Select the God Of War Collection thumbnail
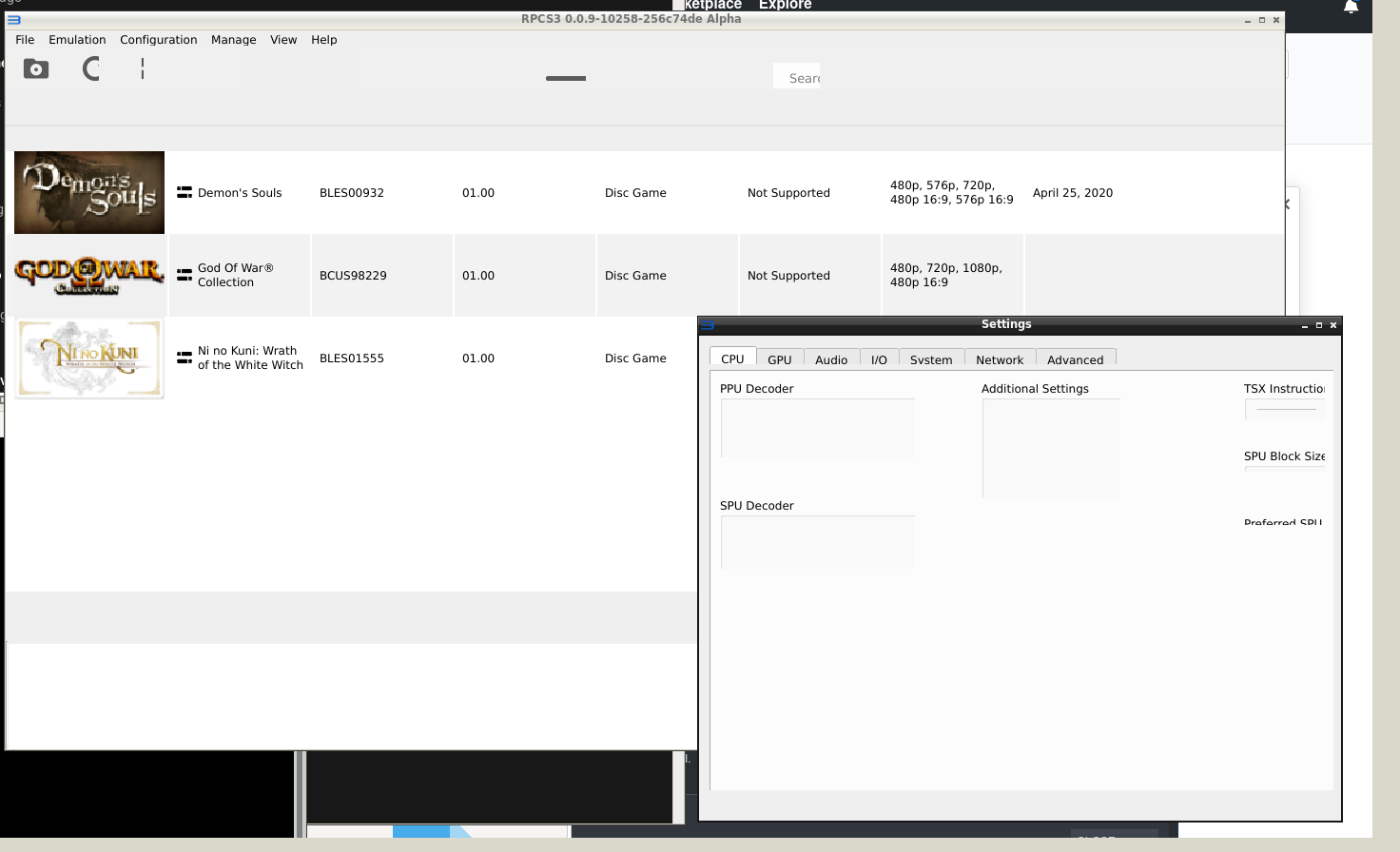 pos(89,275)
